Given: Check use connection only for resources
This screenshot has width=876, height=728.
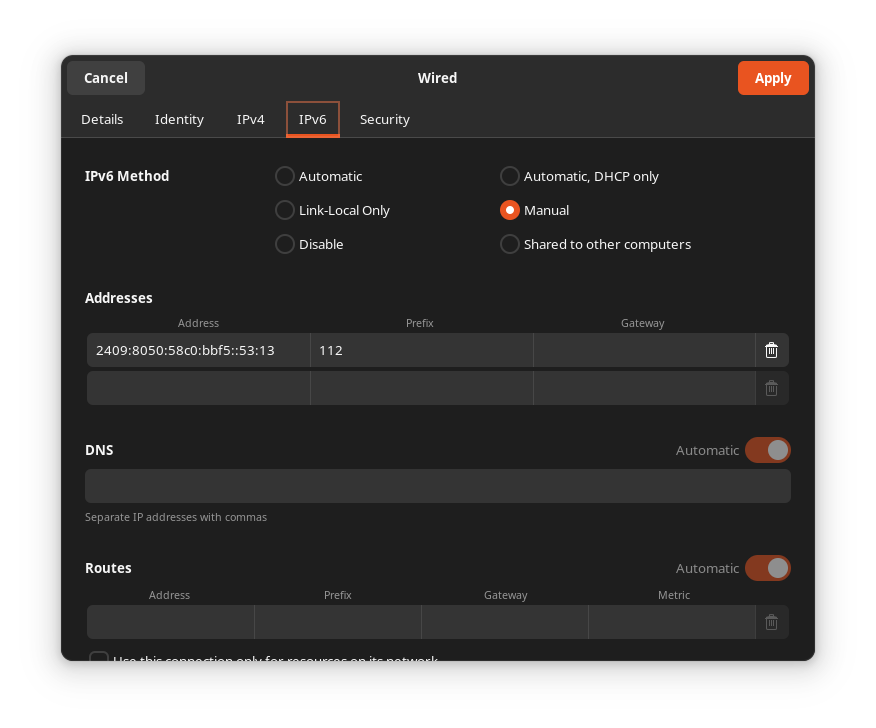Looking at the screenshot, I should [99, 656].
